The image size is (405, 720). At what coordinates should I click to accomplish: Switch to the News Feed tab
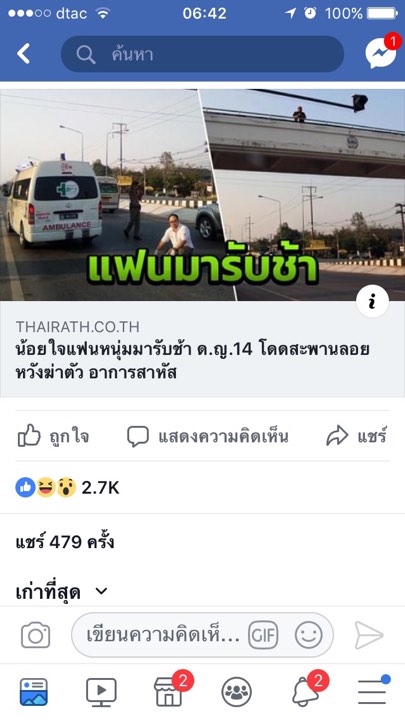(x=34, y=692)
